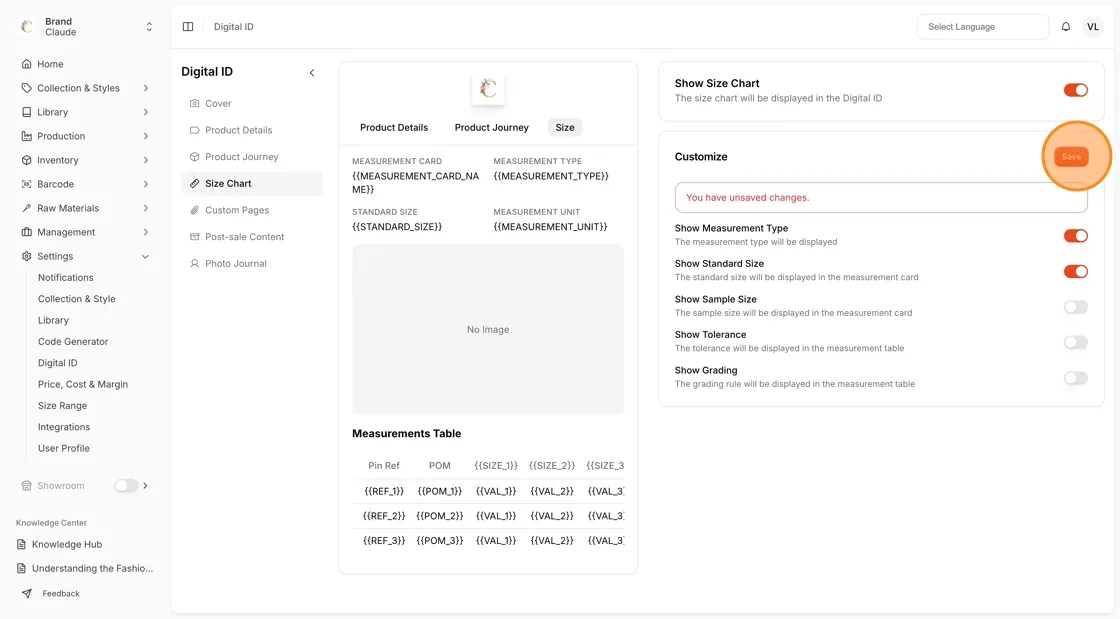This screenshot has height=619, width=1120.
Task: Click the VL user avatar
Action: pyautogui.click(x=1093, y=27)
